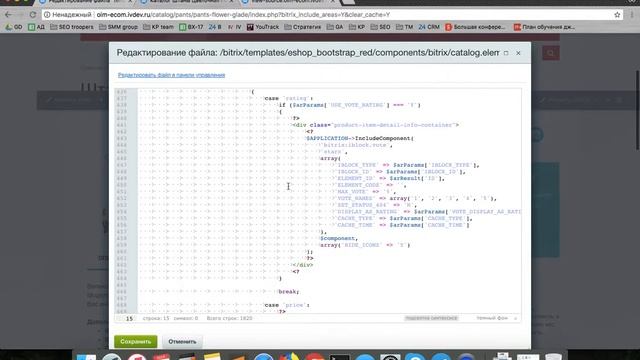Image resolution: width=640 pixels, height=360 pixels.
Task: Open the 24 CRM bookmark
Action: click(429, 27)
